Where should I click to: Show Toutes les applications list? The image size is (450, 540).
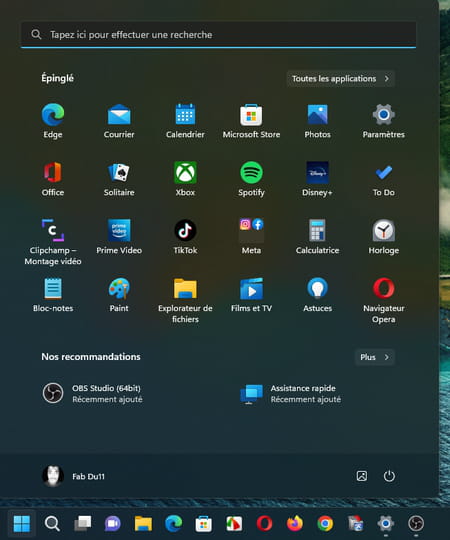pos(341,79)
